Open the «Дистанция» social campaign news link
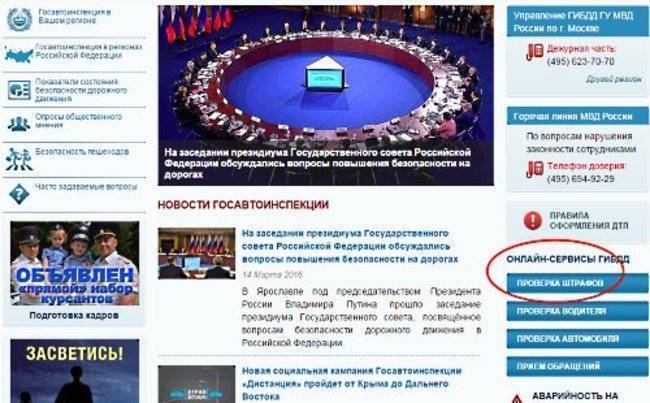The image size is (650, 403). (x=352, y=384)
